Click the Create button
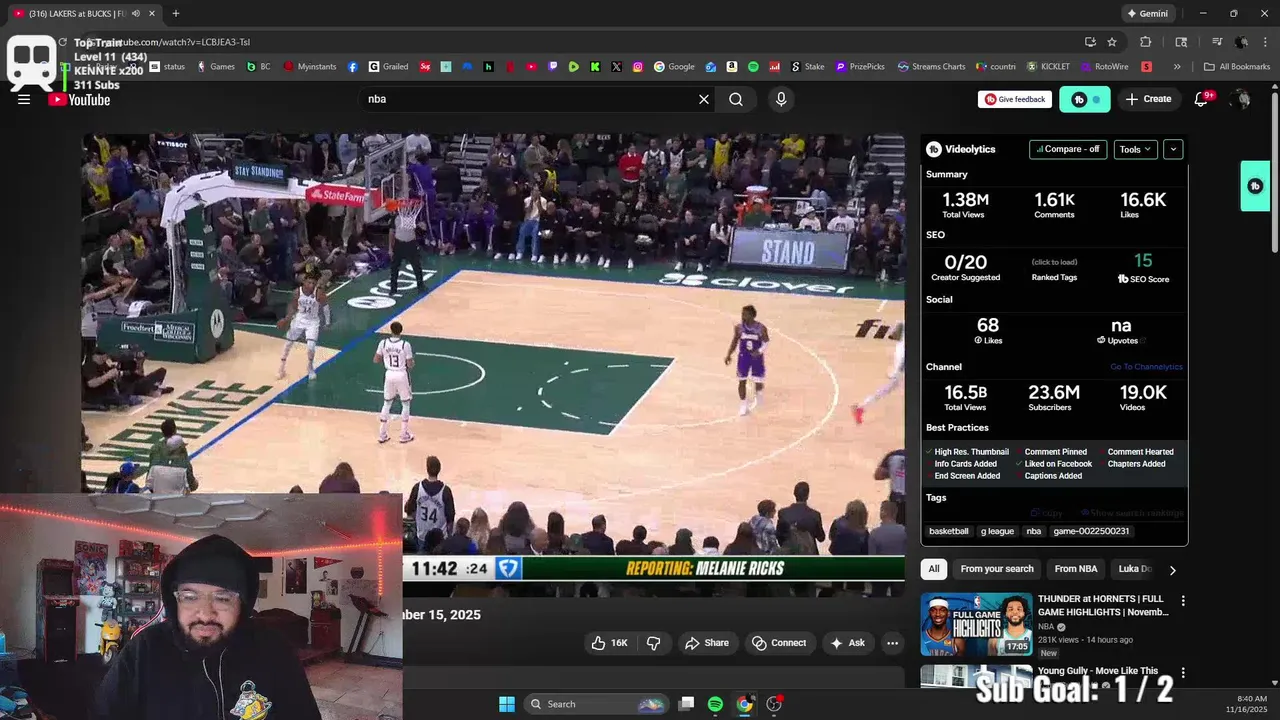The image size is (1280, 720). coord(1148,99)
